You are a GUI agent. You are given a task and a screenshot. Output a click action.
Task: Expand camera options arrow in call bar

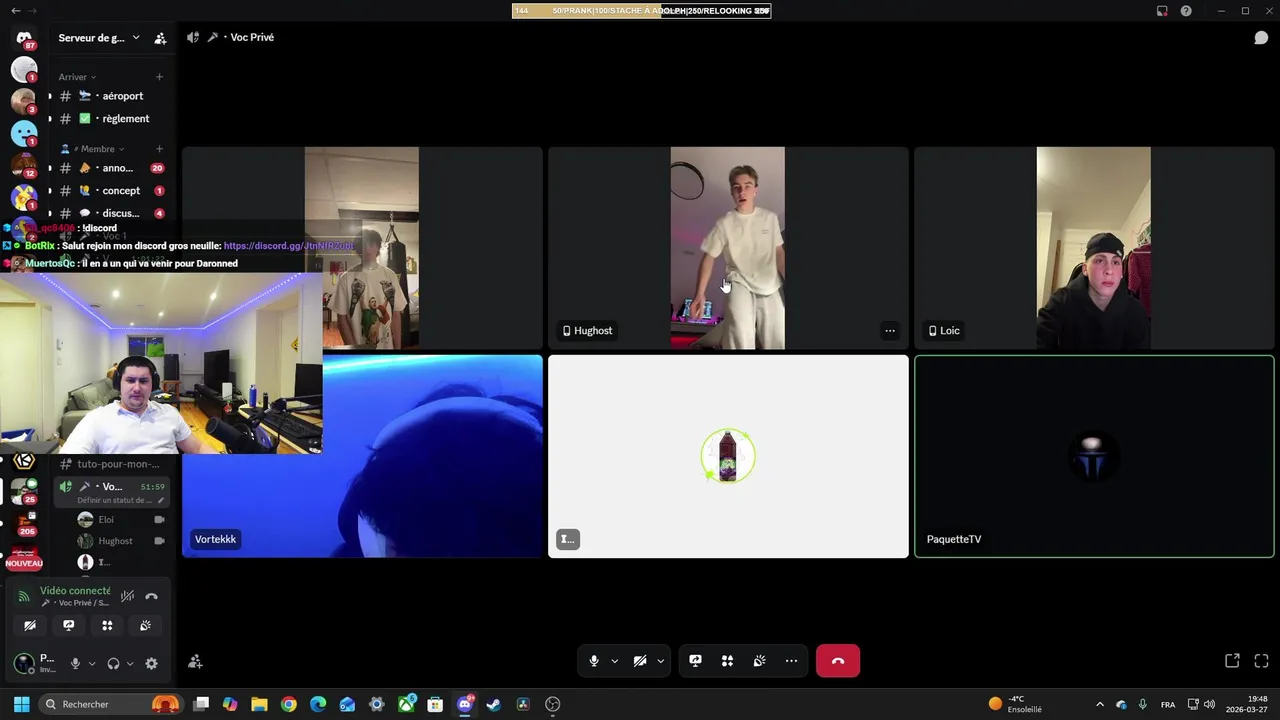(660, 661)
